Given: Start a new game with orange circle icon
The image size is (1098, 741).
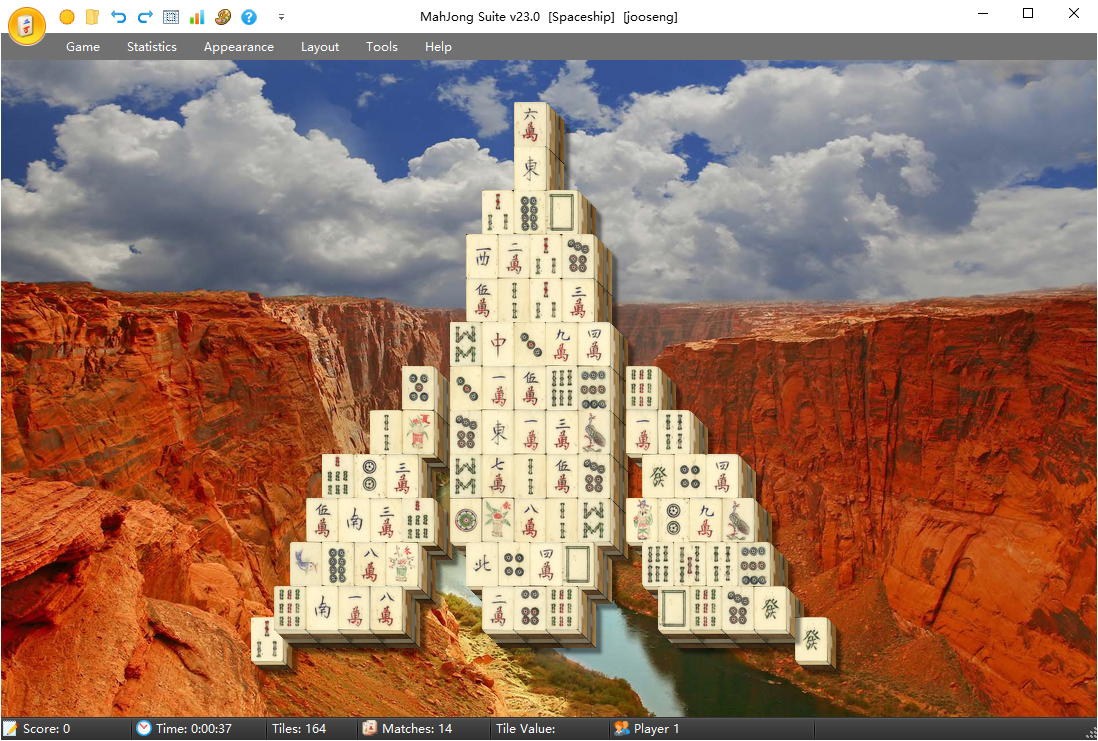Looking at the screenshot, I should tap(67, 17).
